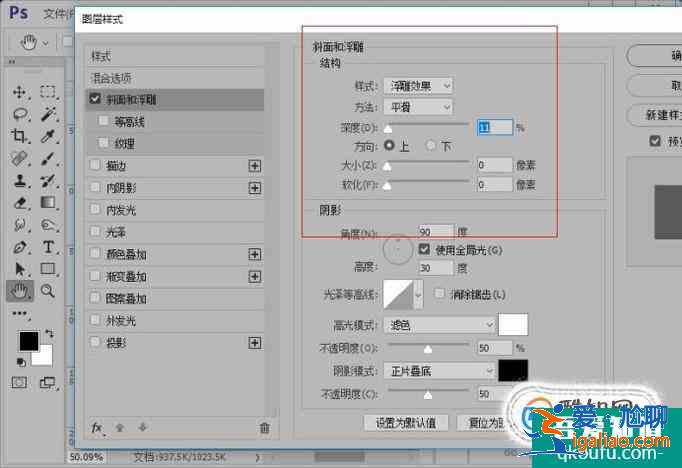Screen dimensions: 682x468
Task: Select the Healing Brush tool
Action: (19, 158)
